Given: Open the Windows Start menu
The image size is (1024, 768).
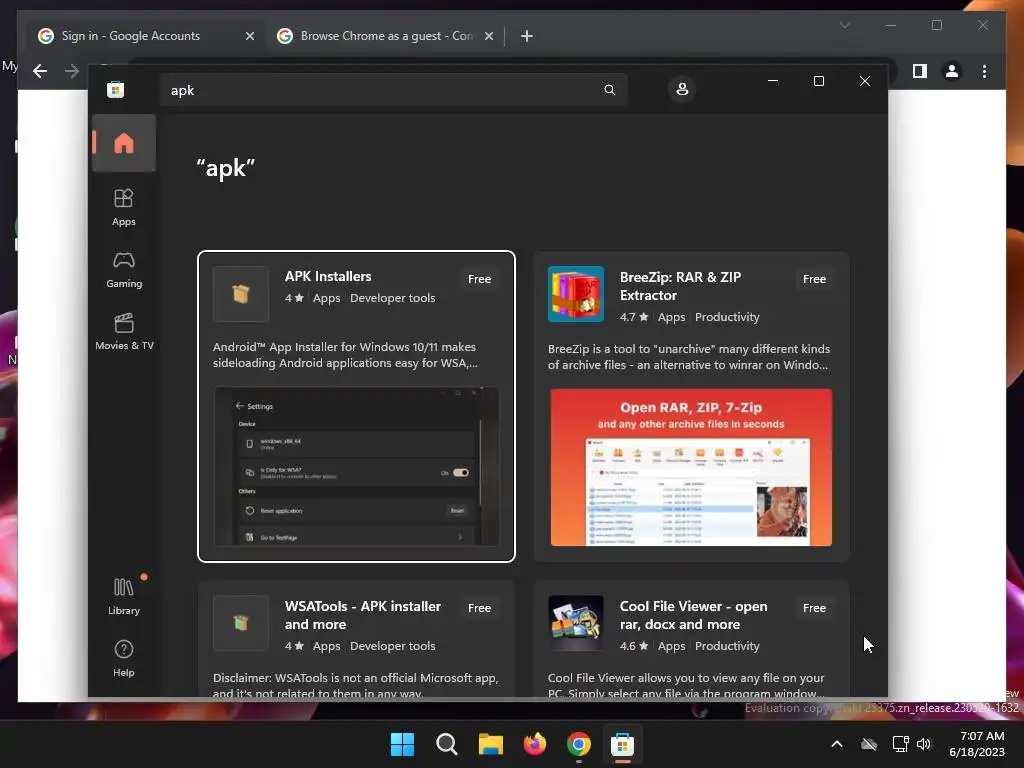Looking at the screenshot, I should coord(402,744).
